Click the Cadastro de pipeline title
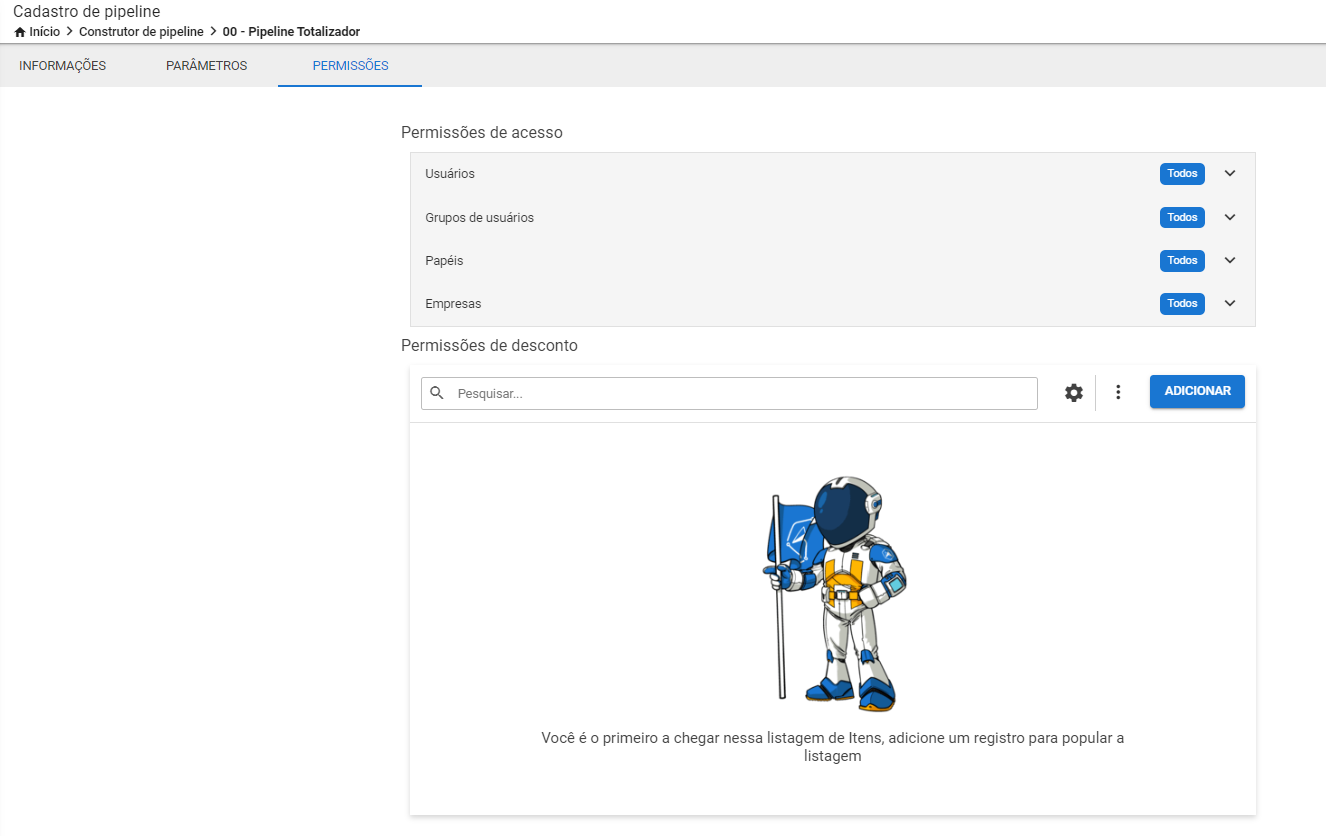1326x836 pixels. pyautogui.click(x=87, y=11)
